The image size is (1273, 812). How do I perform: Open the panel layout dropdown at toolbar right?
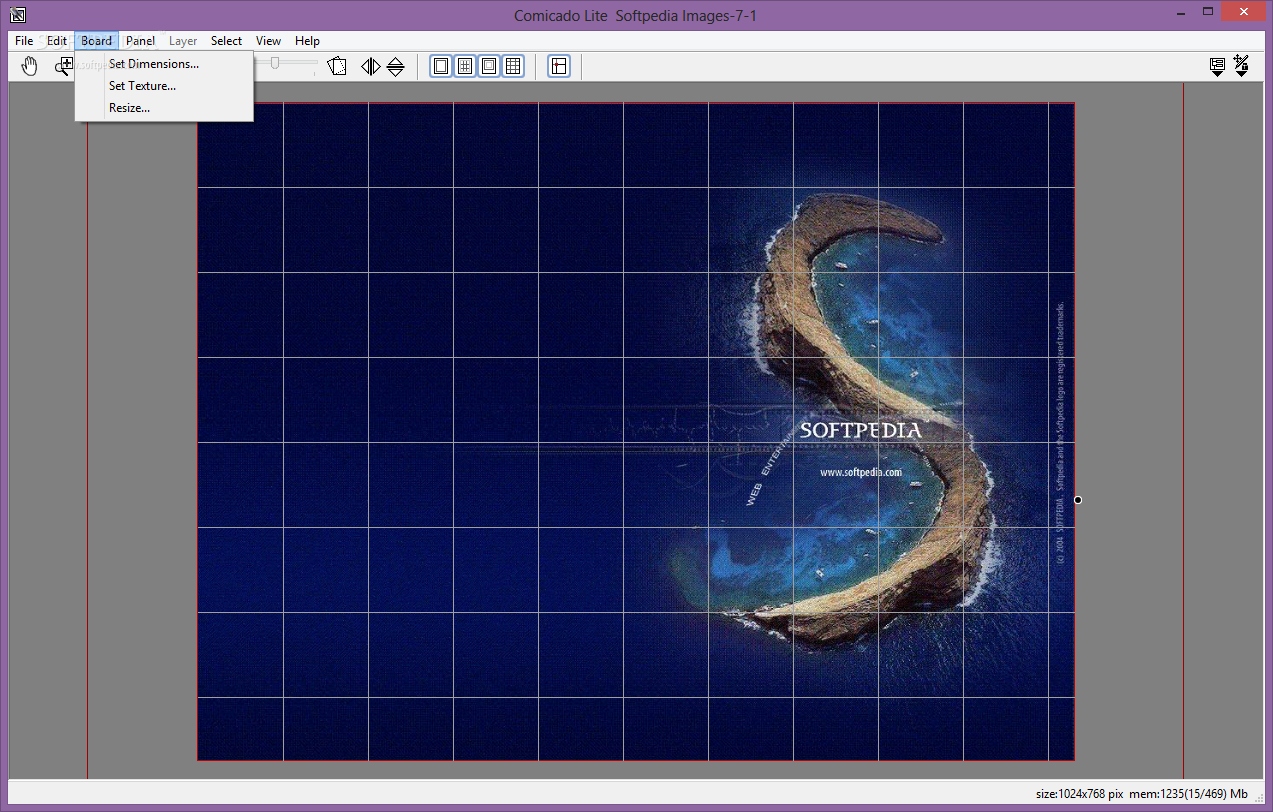1217,66
